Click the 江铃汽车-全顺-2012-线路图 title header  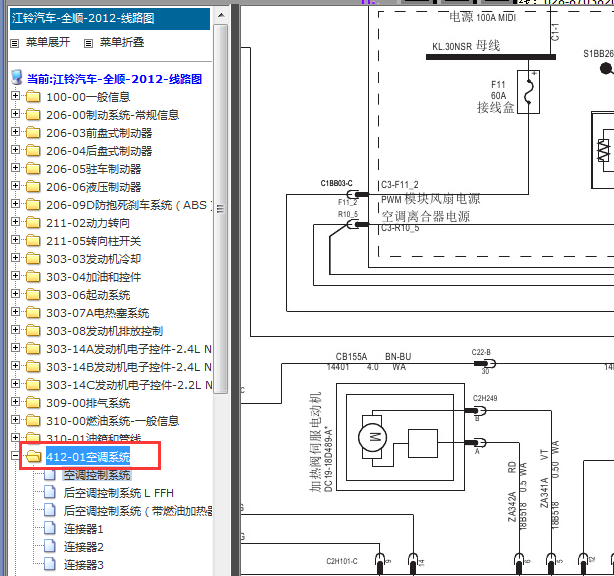pyautogui.click(x=110, y=18)
